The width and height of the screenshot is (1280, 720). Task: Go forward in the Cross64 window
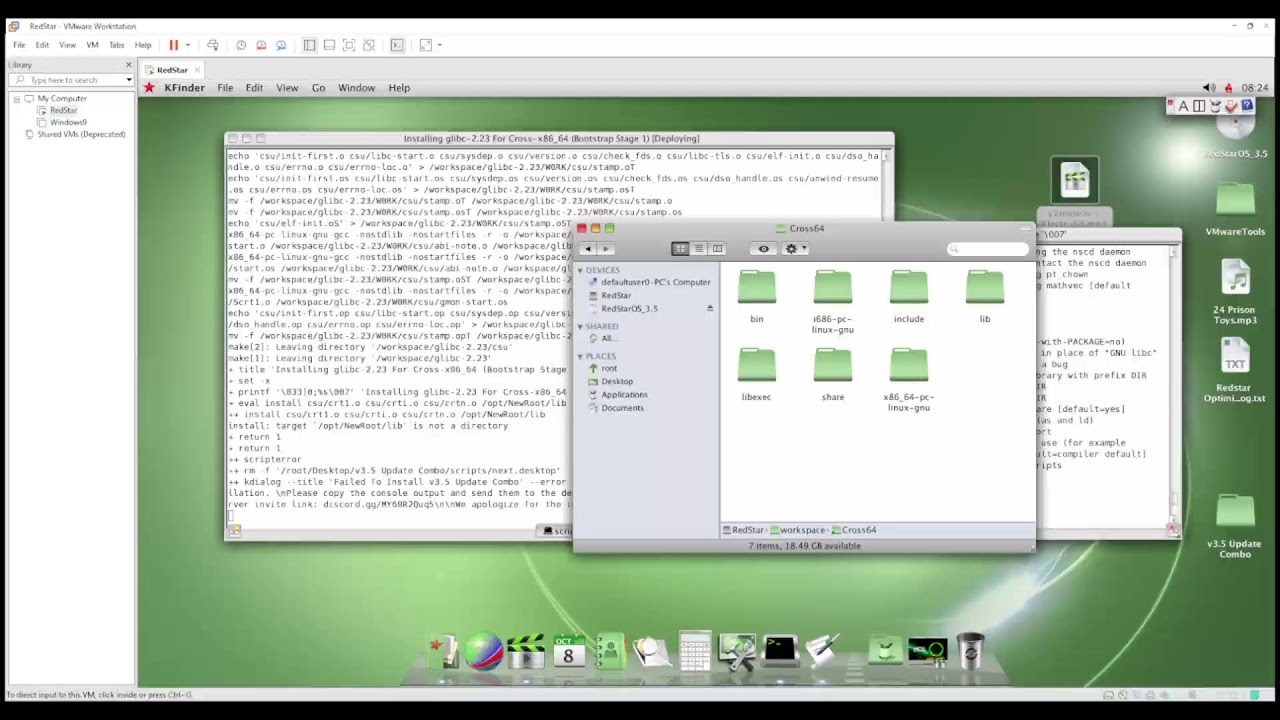605,249
